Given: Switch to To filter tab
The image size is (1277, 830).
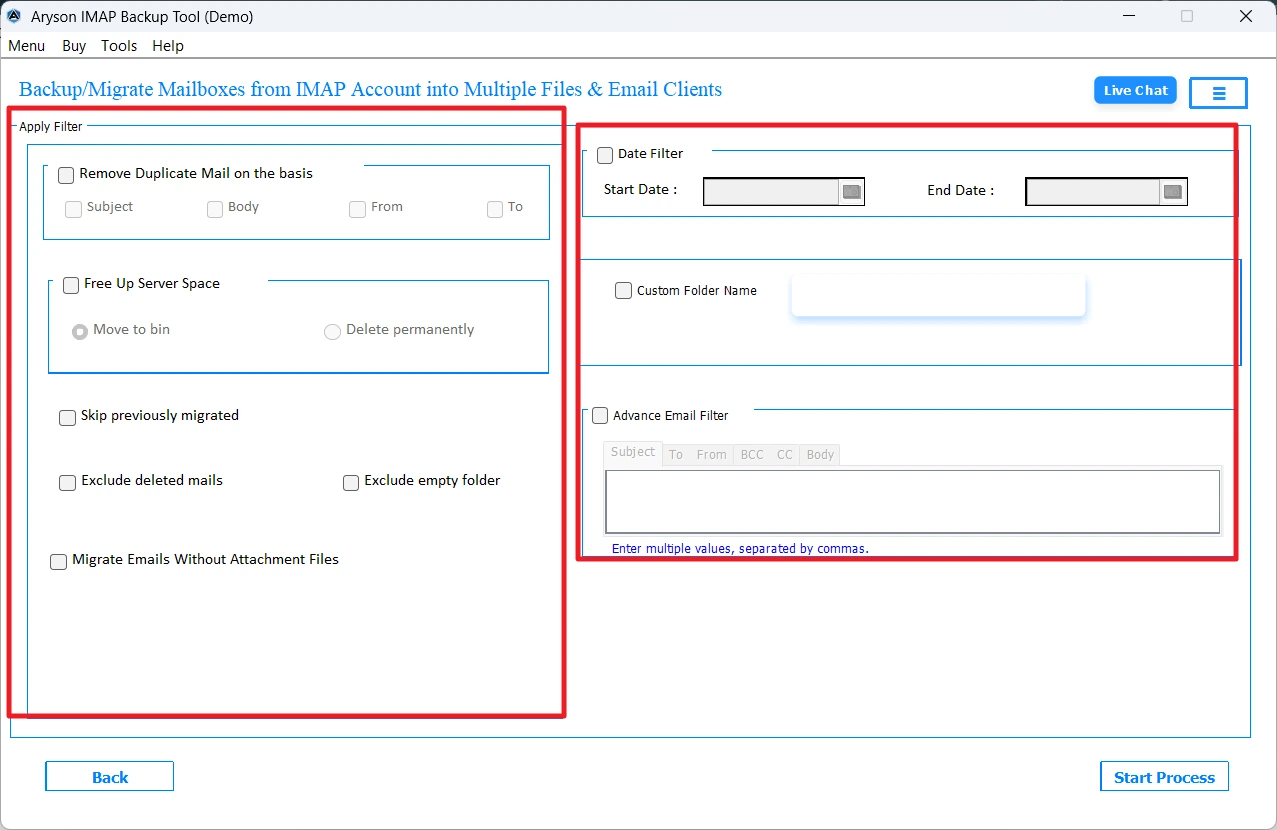Looking at the screenshot, I should point(676,455).
